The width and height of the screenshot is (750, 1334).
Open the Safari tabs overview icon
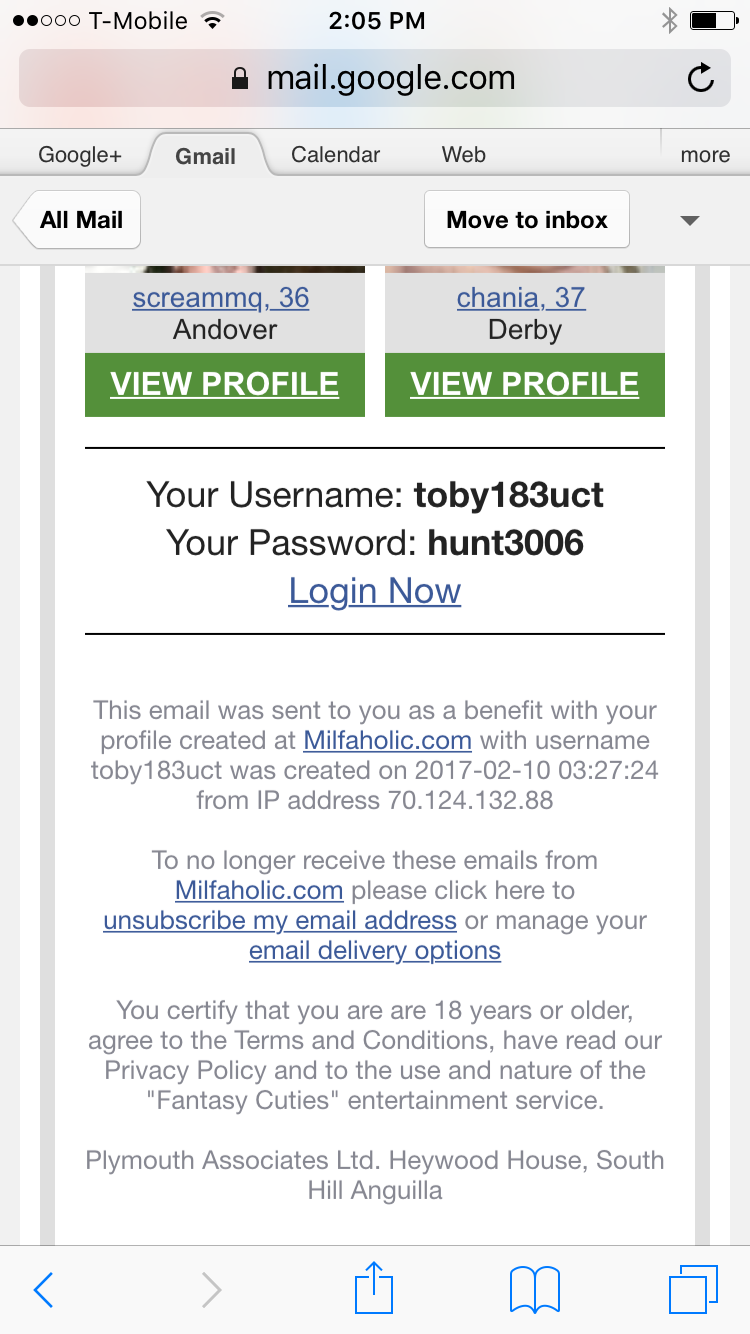[x=693, y=1289]
